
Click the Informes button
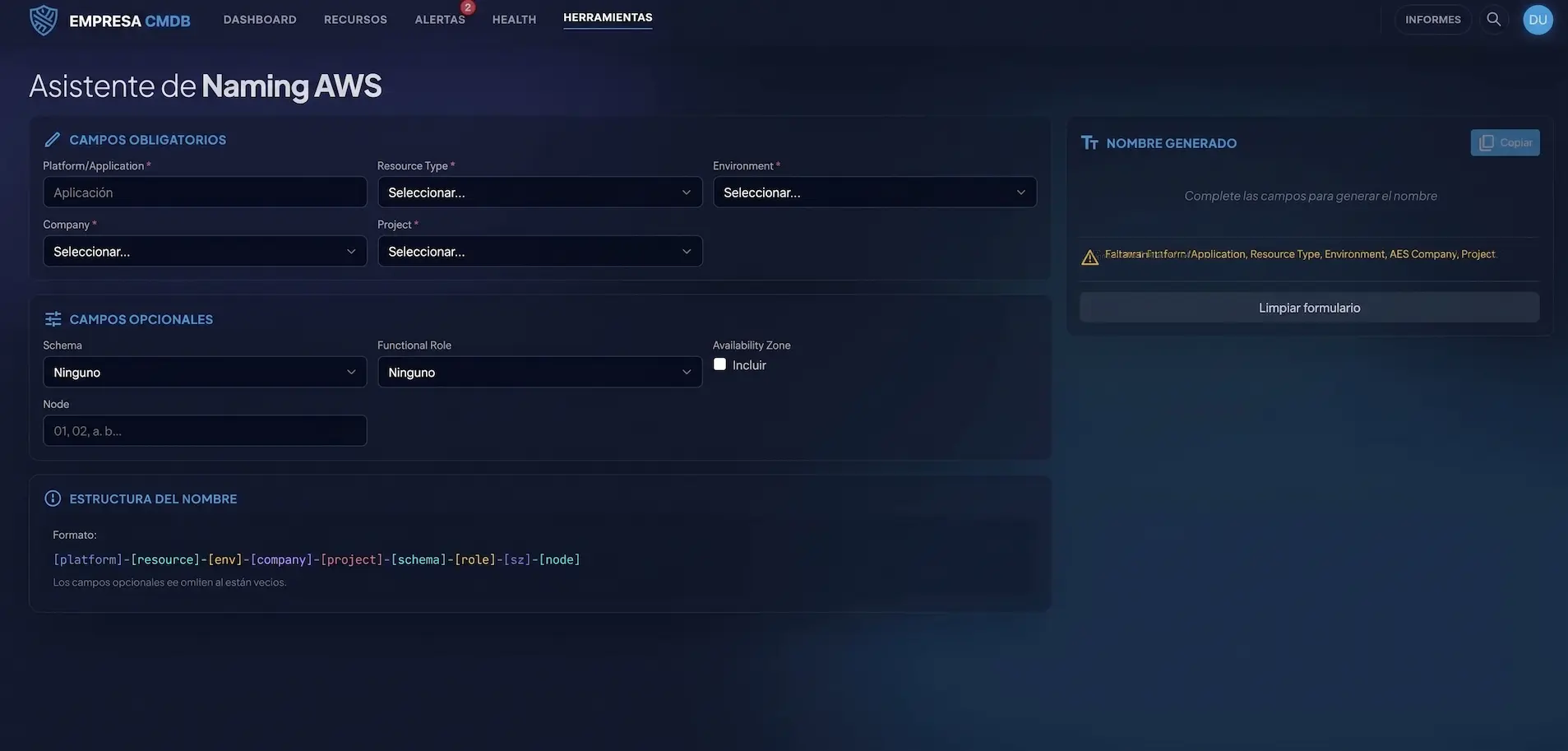click(1432, 20)
